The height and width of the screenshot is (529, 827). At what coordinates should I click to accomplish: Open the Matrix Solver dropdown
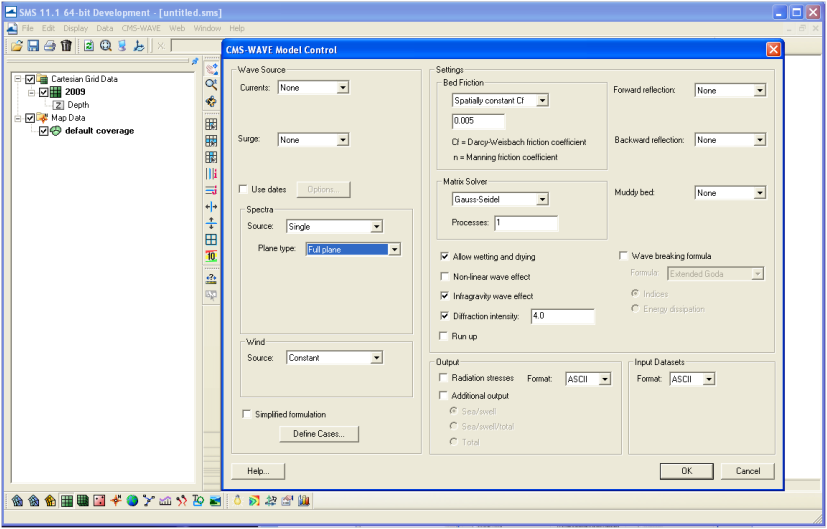(x=501, y=199)
